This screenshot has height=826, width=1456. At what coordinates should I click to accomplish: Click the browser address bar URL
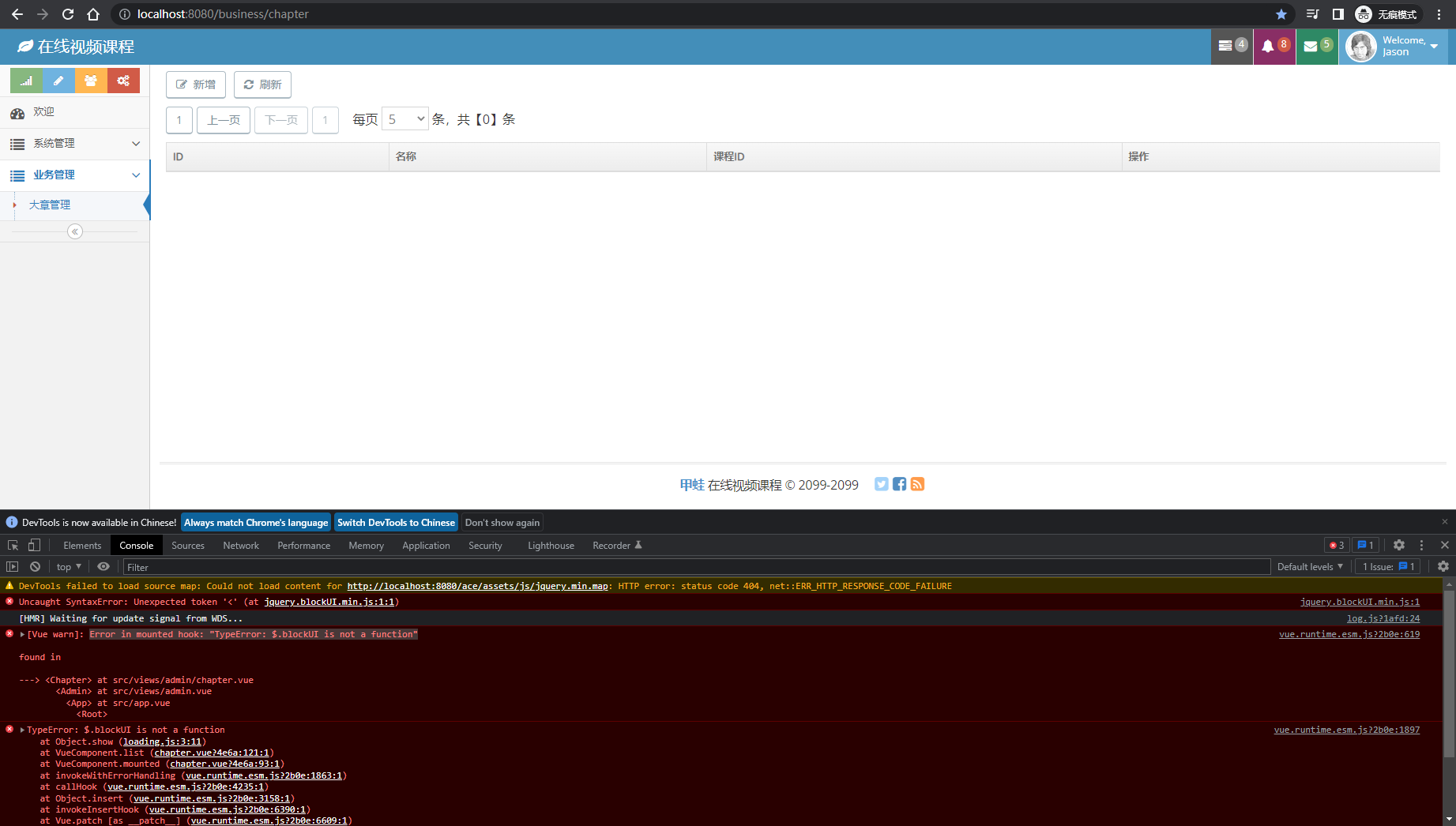click(x=223, y=14)
